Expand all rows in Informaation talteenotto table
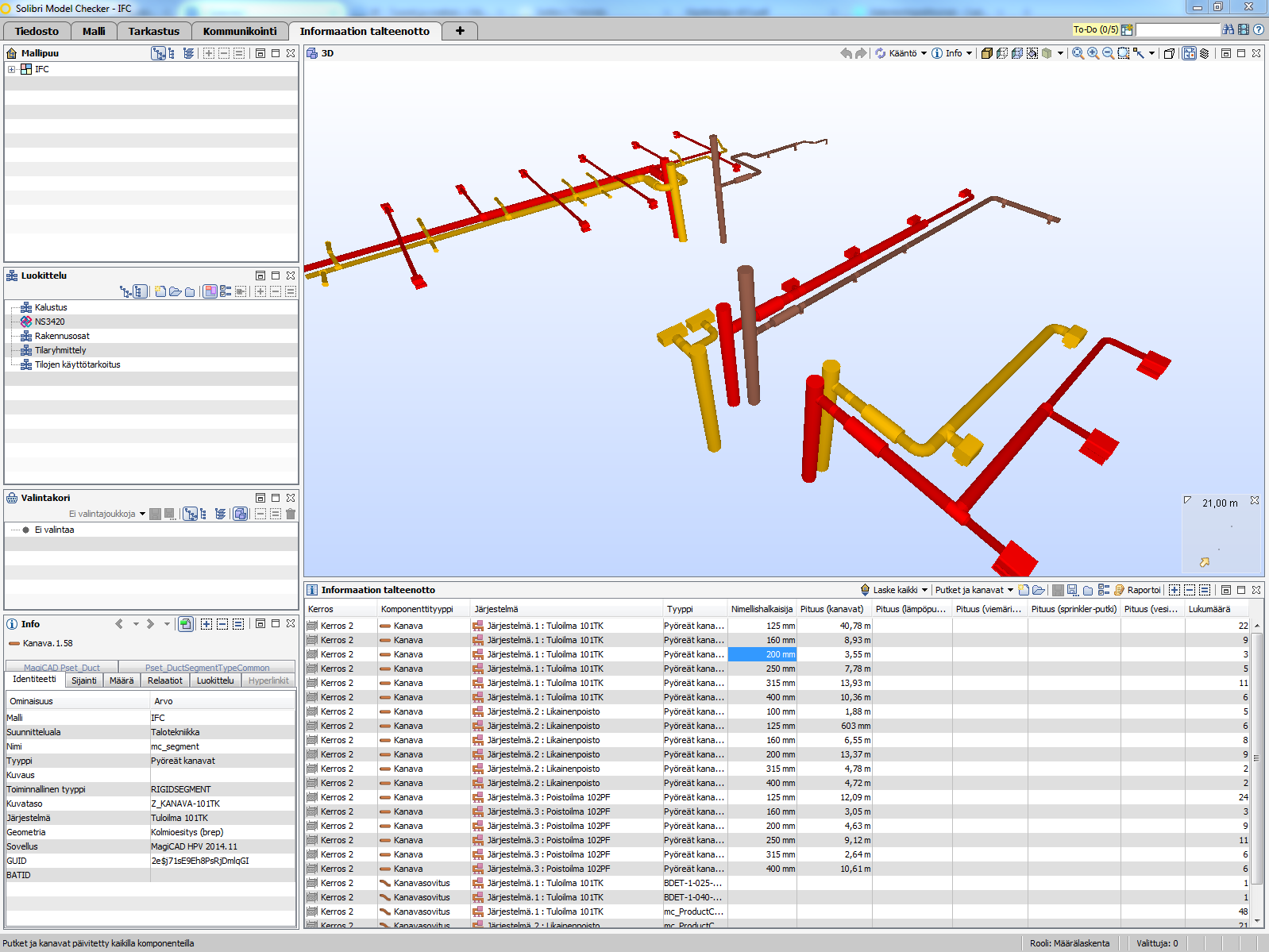 click(1174, 590)
